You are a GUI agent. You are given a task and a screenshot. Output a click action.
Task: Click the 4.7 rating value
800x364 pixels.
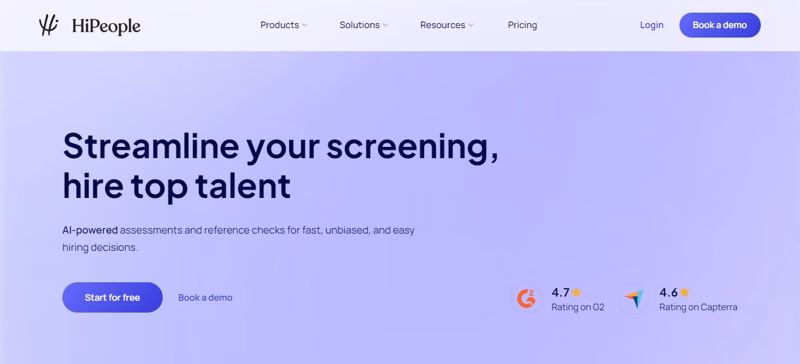pyautogui.click(x=560, y=293)
